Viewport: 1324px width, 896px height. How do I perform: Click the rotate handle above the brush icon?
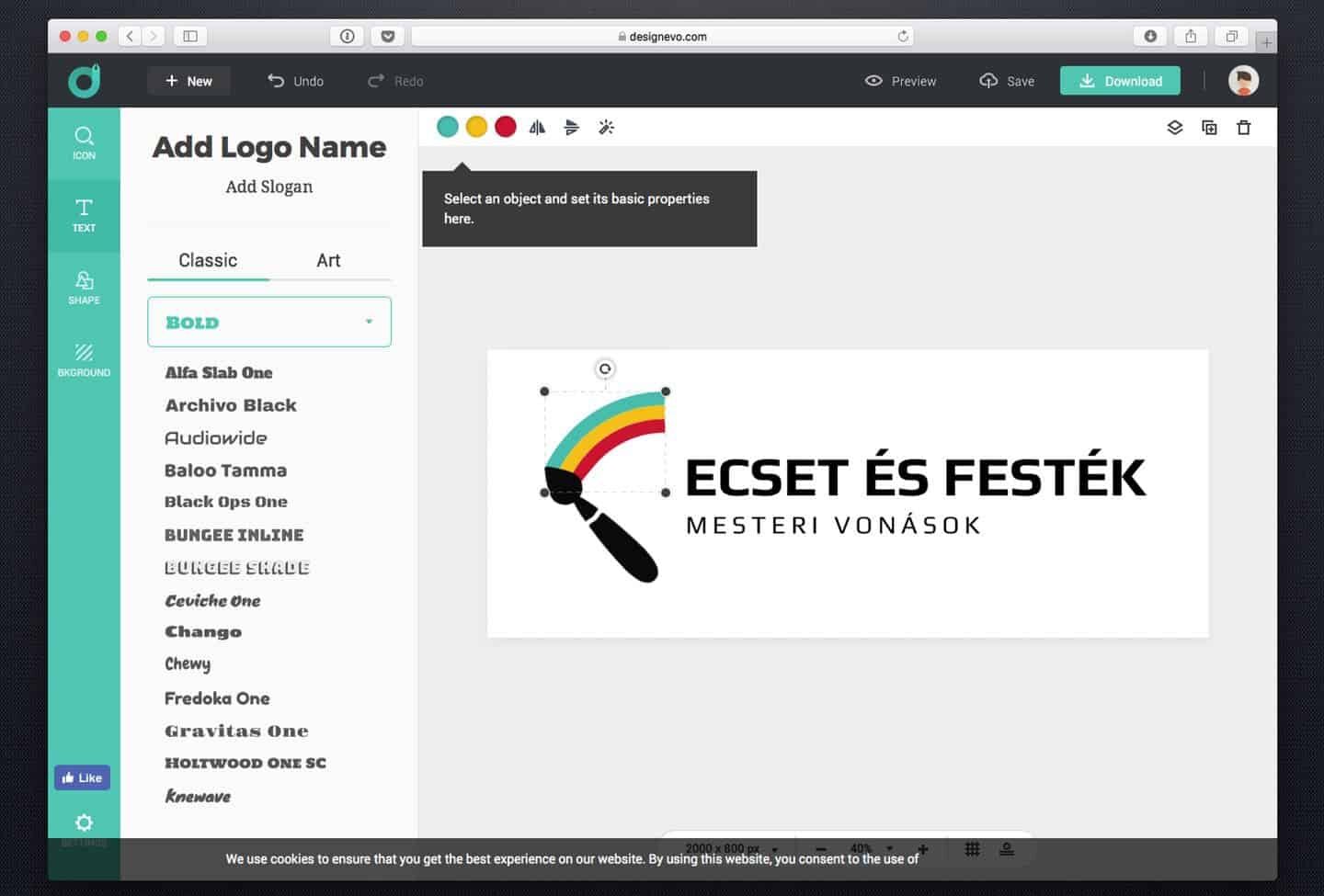click(x=605, y=369)
